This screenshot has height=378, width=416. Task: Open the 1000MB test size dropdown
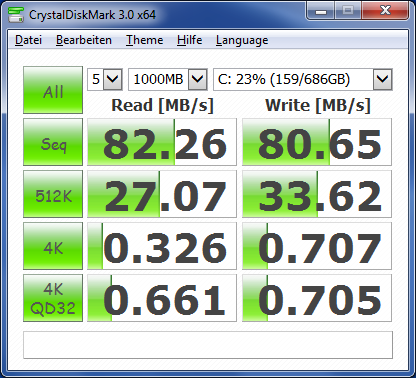(x=168, y=79)
